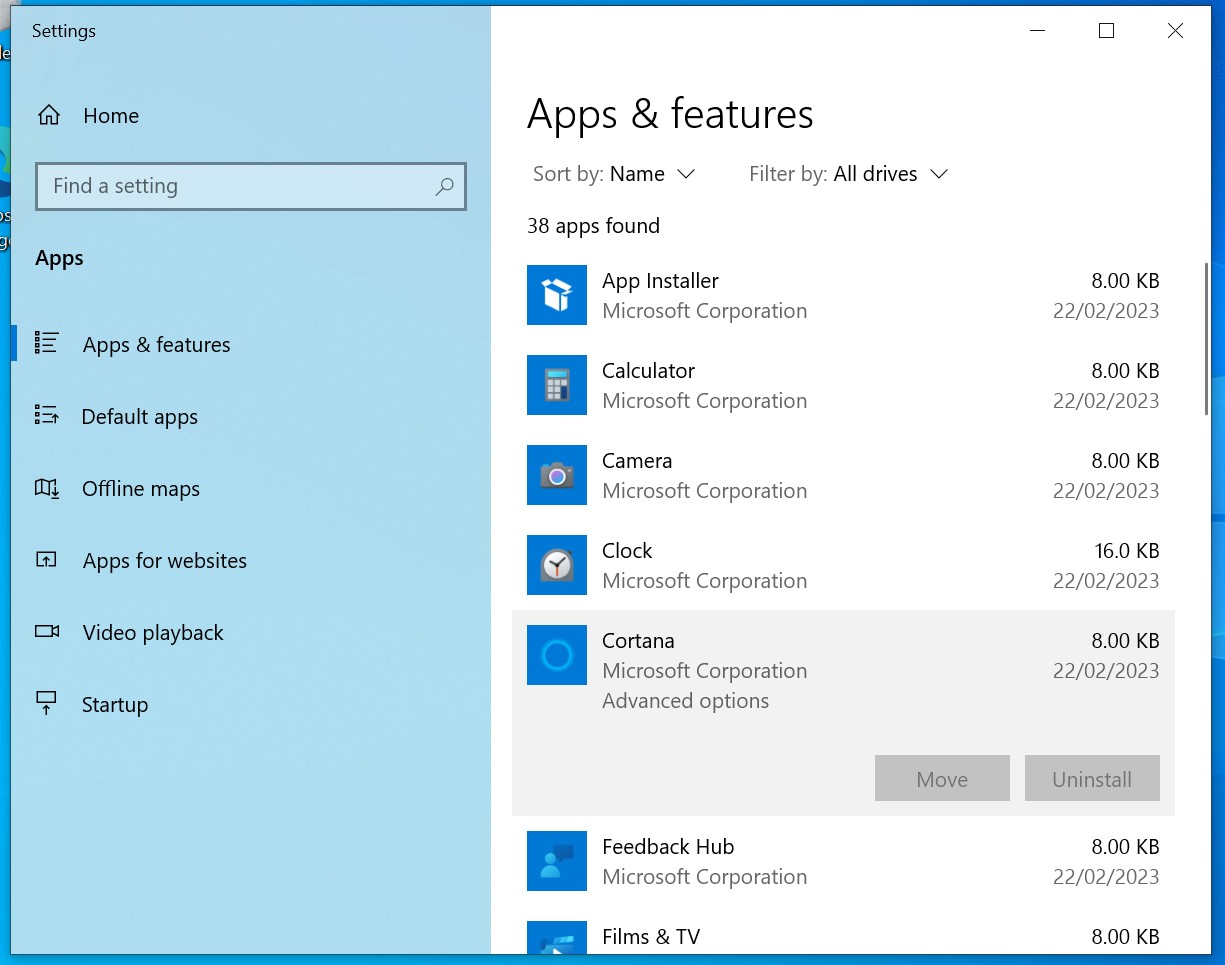1225x965 pixels.
Task: Select the Startup icon in sidebar
Action: (47, 704)
